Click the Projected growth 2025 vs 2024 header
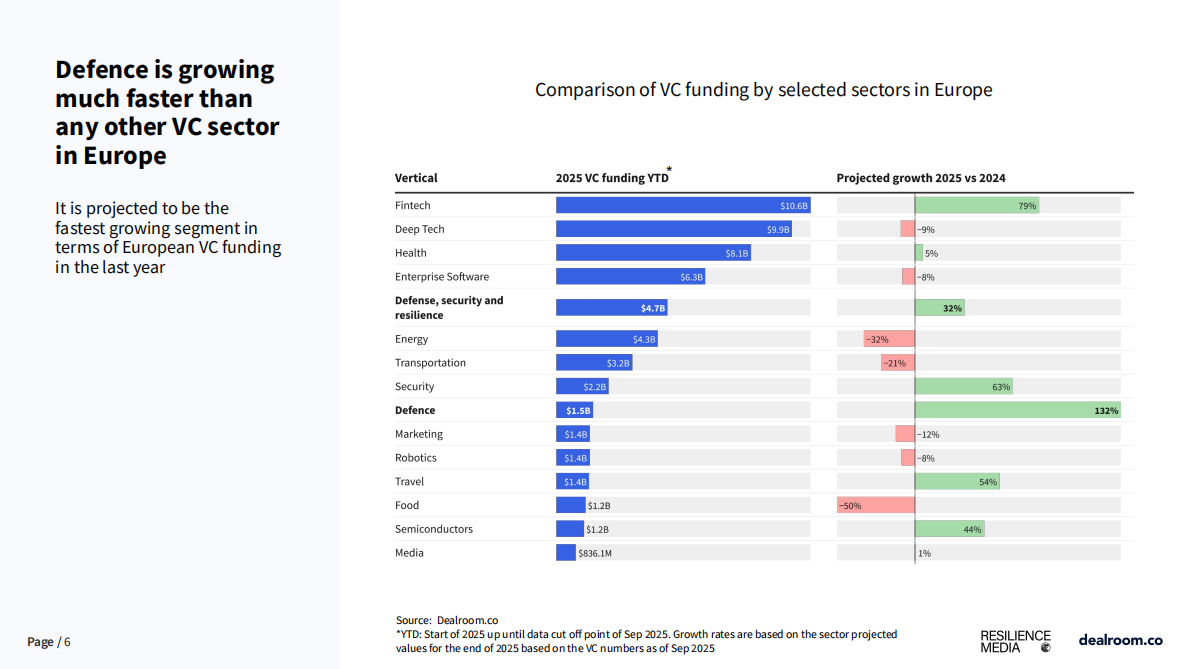This screenshot has width=1190, height=669. [x=921, y=178]
